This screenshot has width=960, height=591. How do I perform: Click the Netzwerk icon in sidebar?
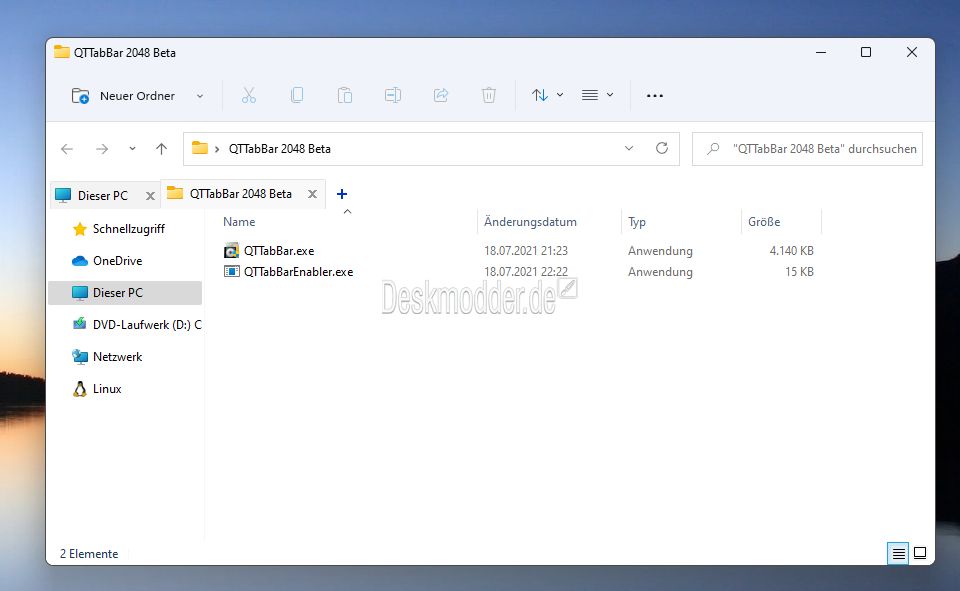[80, 356]
